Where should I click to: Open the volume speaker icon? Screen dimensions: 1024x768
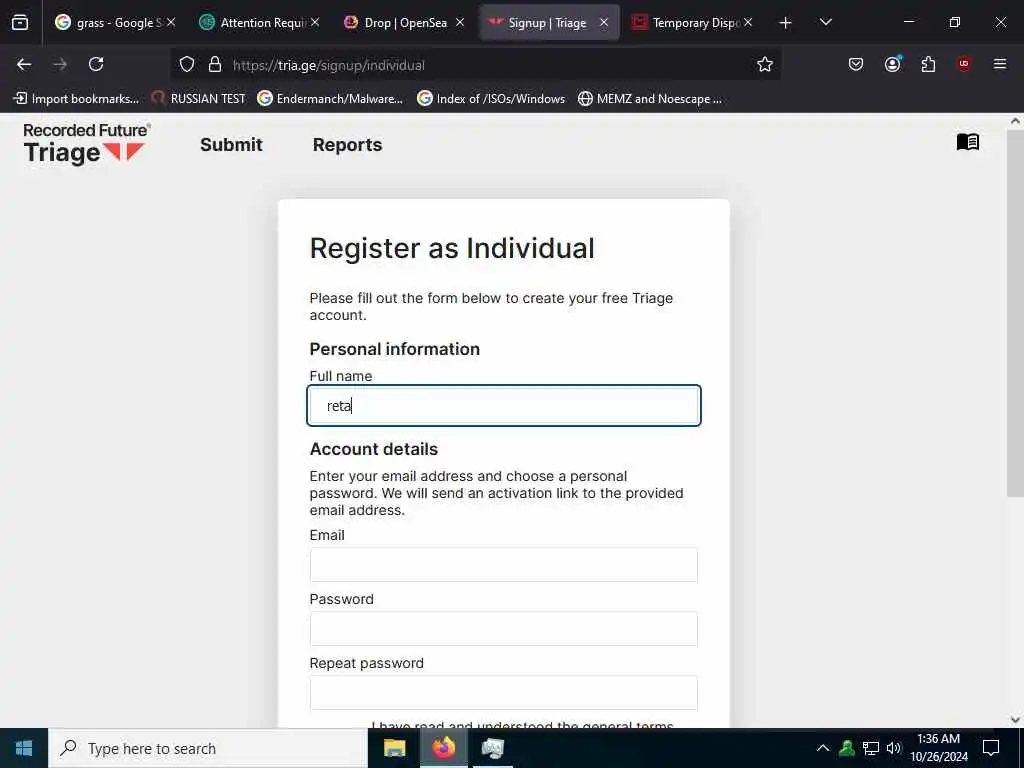click(893, 748)
